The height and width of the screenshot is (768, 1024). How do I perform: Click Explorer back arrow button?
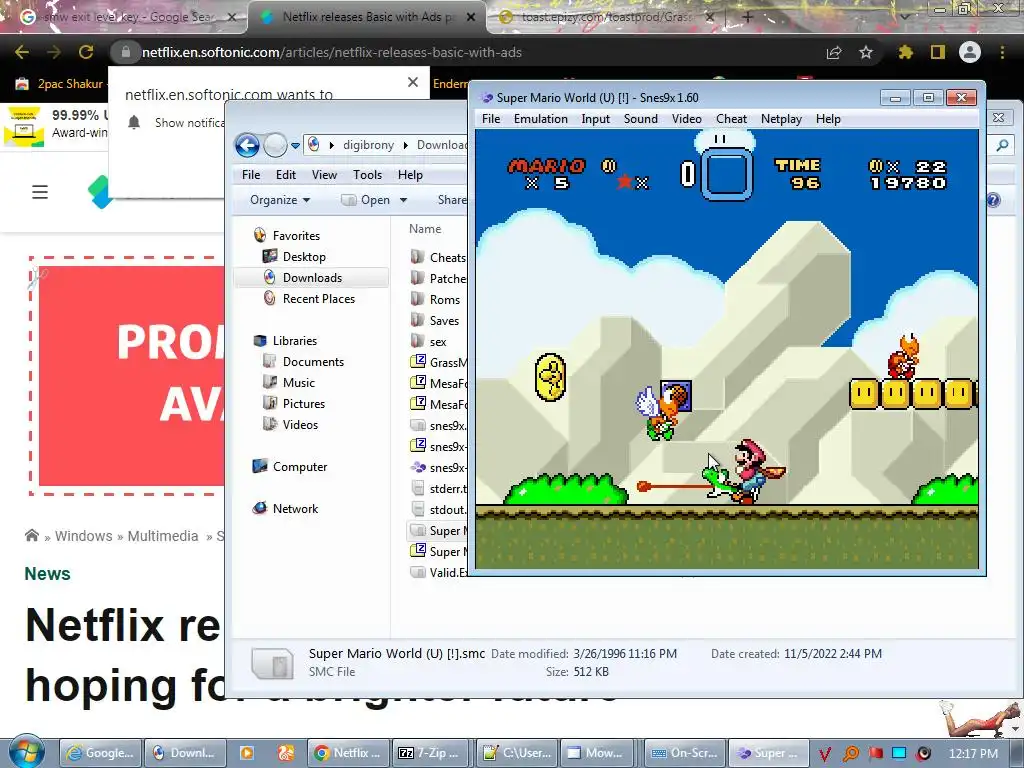pos(248,145)
